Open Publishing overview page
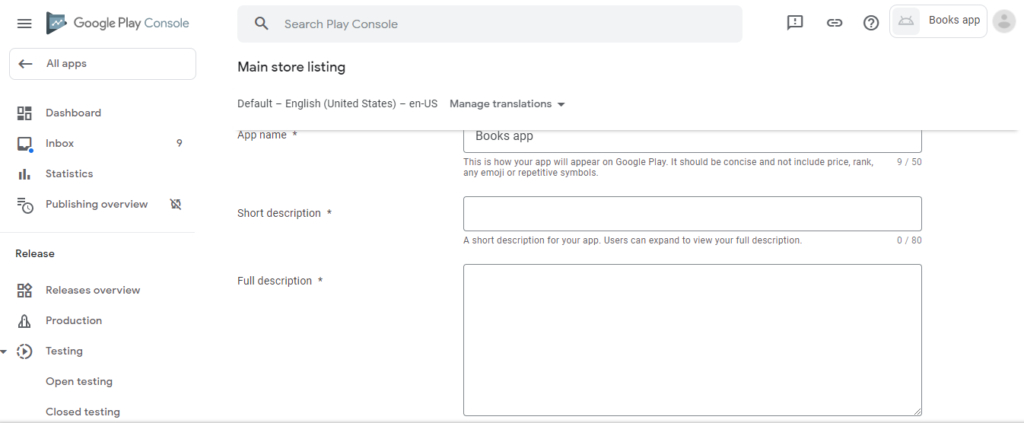Screen dimensions: 1024x423 [97, 204]
